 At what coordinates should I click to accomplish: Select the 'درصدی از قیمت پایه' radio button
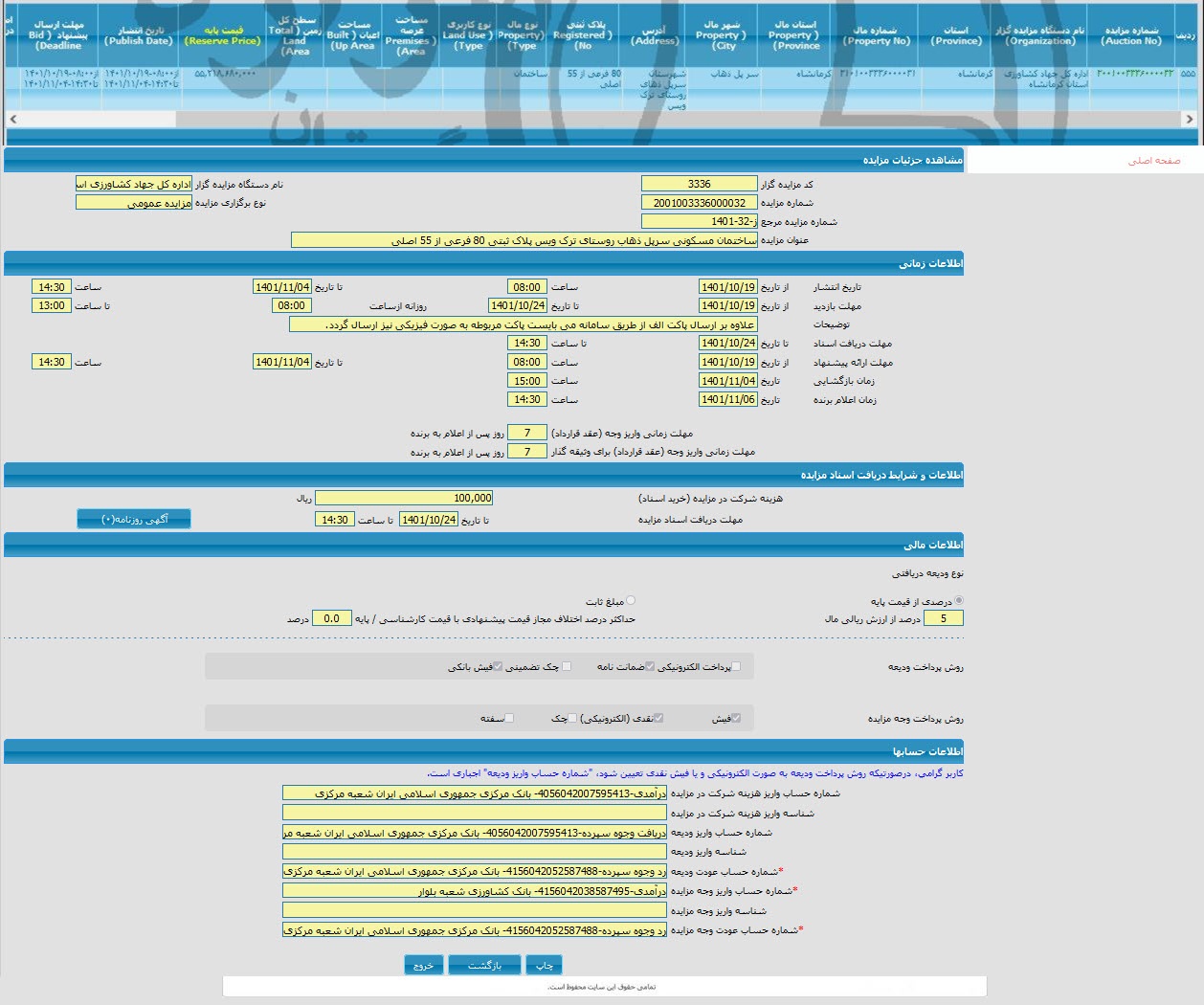[x=959, y=601]
